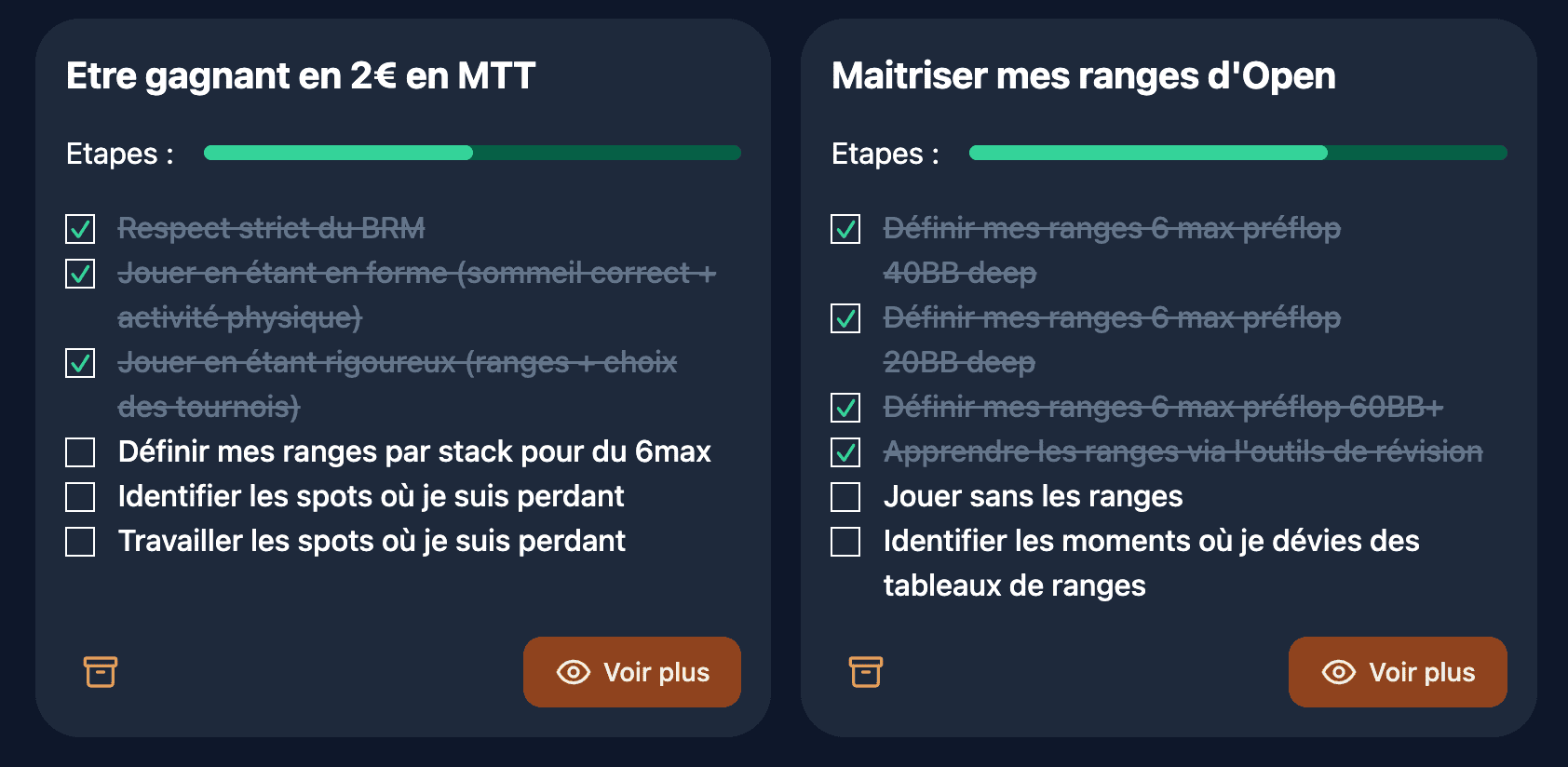The width and height of the screenshot is (1568, 767).
Task: Check 'Travailler les spots où je suis perdant'
Action: (79, 541)
